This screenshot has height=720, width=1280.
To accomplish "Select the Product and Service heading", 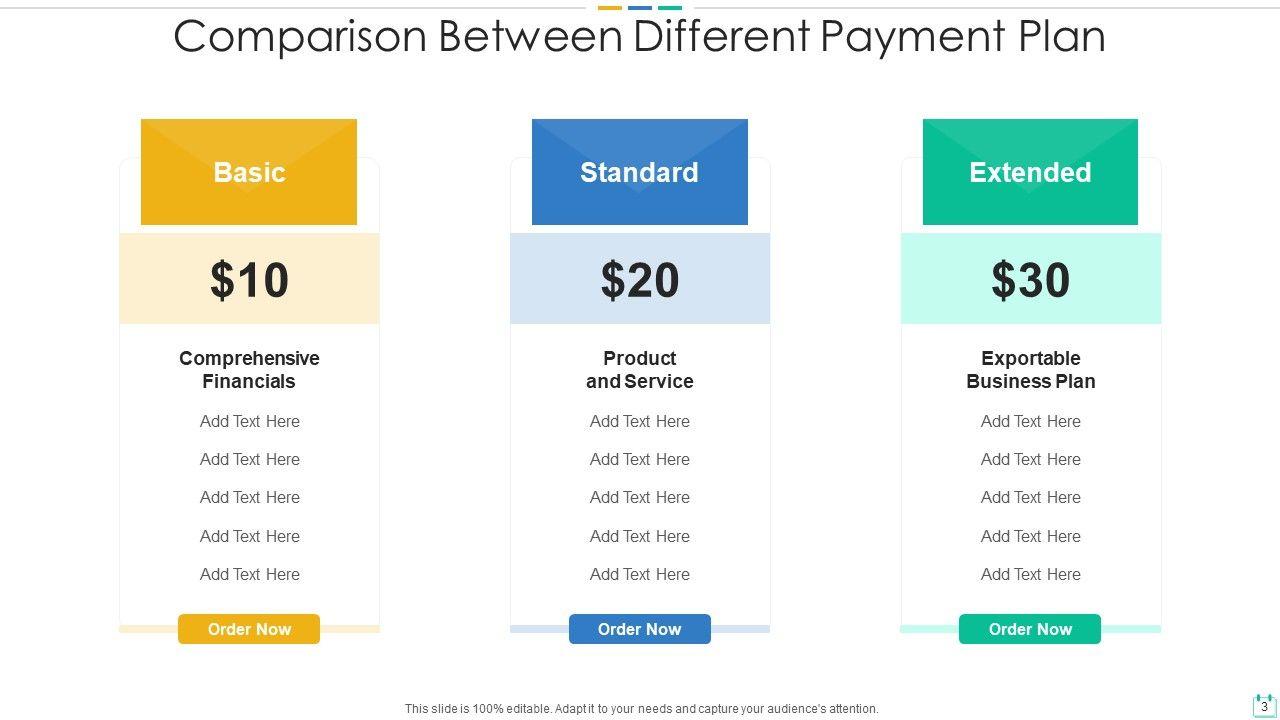I will 640,369.
